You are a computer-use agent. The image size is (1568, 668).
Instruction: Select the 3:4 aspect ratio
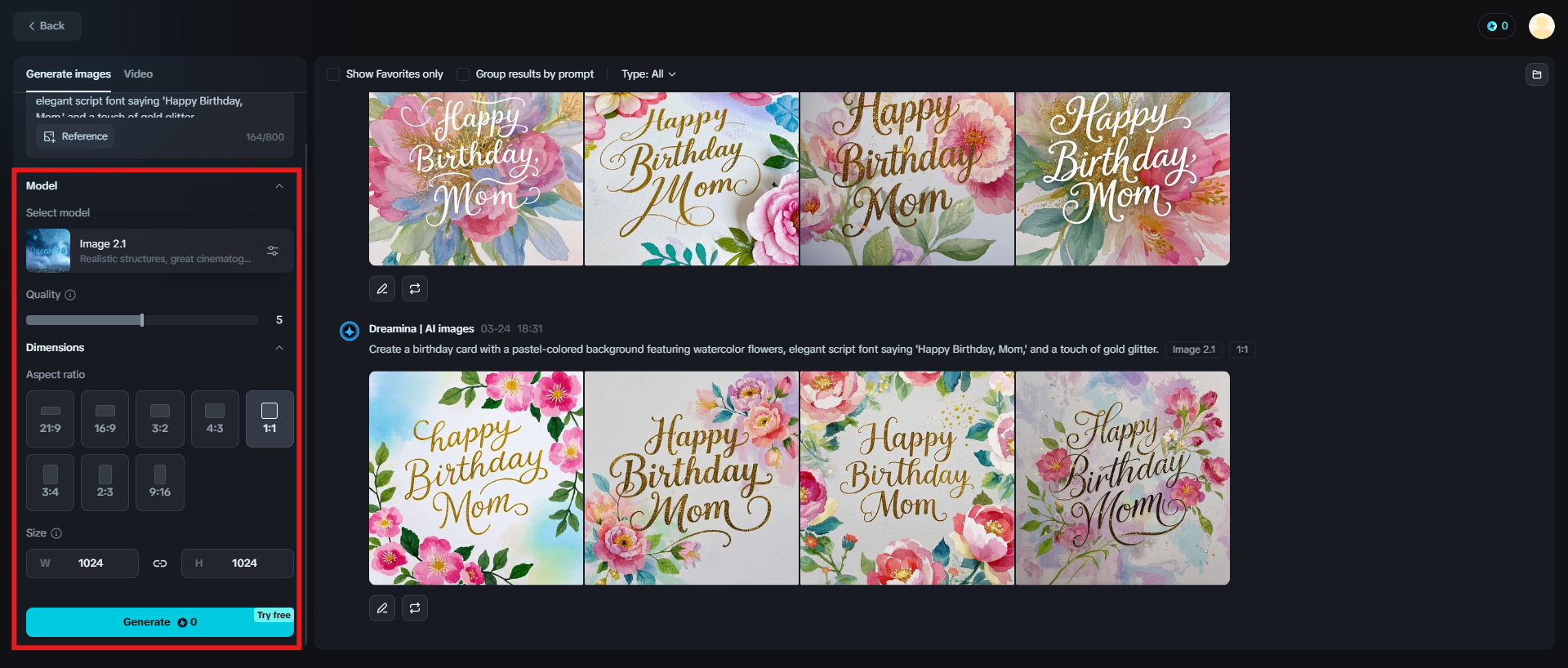click(x=51, y=483)
